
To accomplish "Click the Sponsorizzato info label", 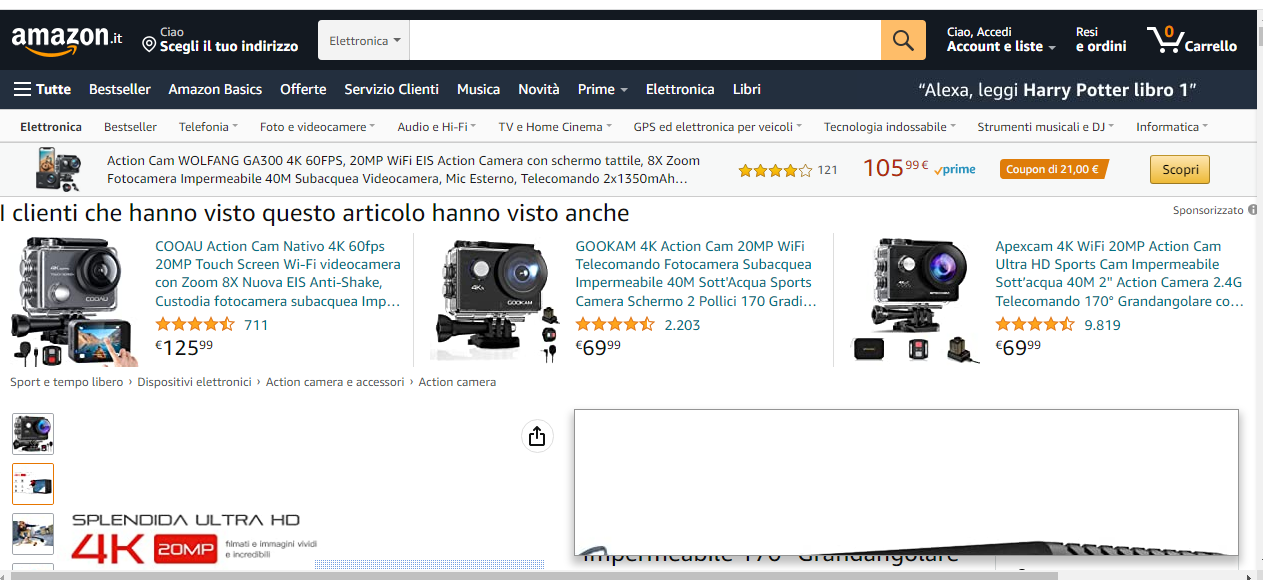I will click(1214, 210).
